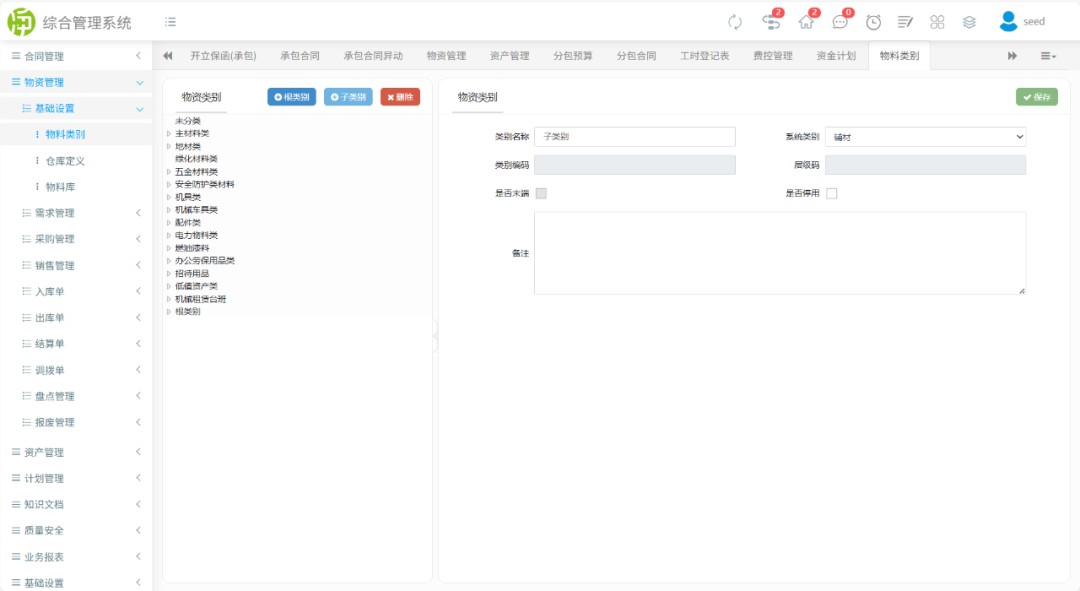Expand the 五金材料类 tree node

point(169,172)
